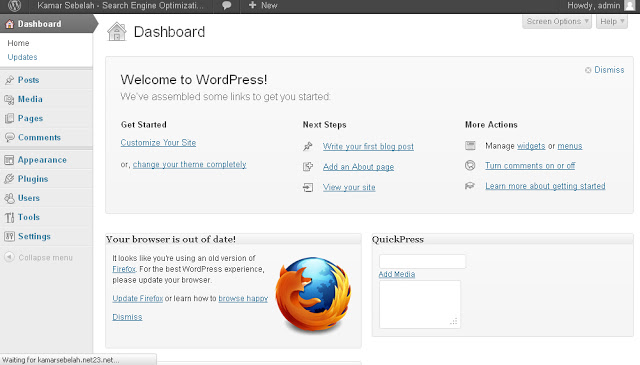Collapse the sidebar menu
Viewport: 640px width, 365px height.
click(39, 258)
